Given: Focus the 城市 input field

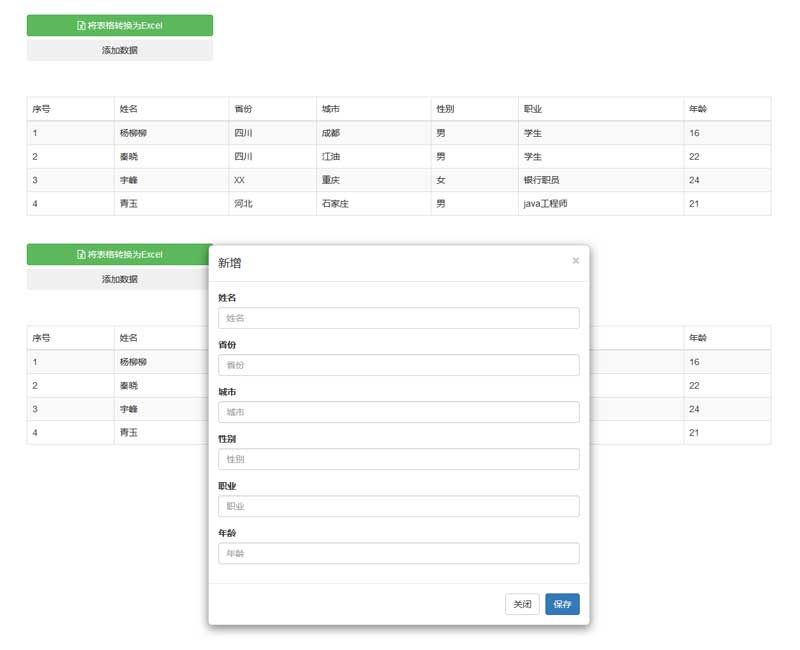Looking at the screenshot, I should click(x=399, y=412).
